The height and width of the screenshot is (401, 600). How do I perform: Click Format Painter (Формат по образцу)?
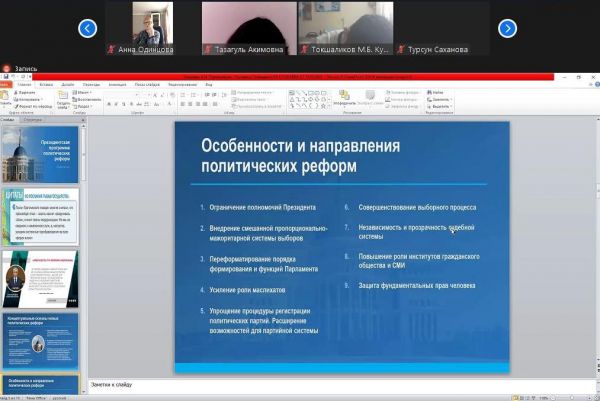(33, 106)
